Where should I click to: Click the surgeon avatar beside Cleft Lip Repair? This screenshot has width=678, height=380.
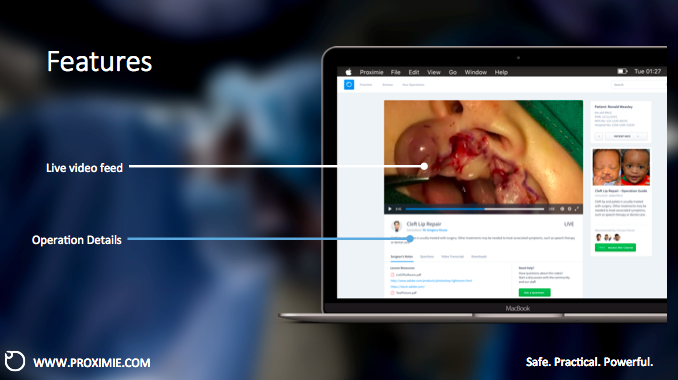coord(396,226)
